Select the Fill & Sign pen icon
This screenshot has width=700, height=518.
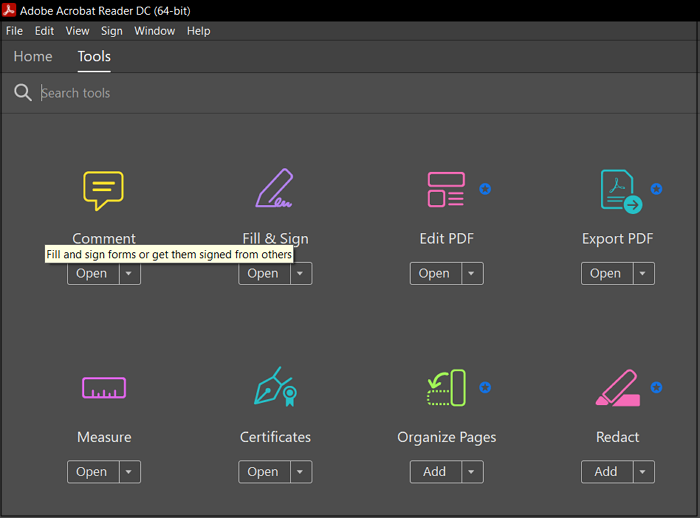point(275,188)
